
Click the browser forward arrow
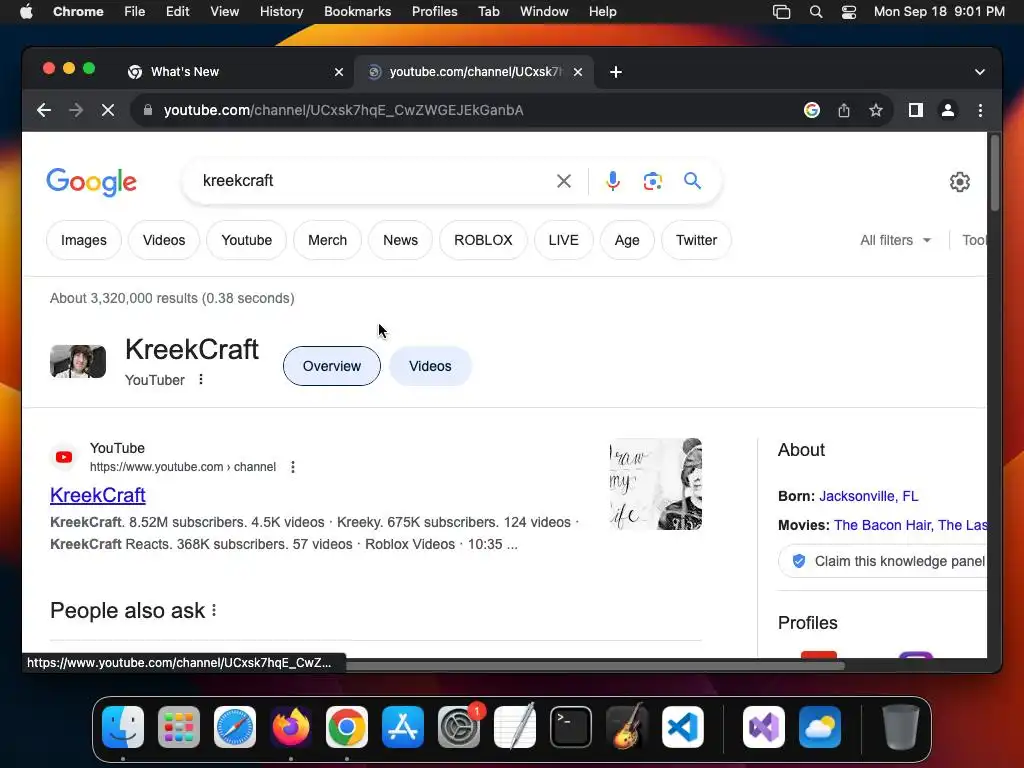click(76, 110)
